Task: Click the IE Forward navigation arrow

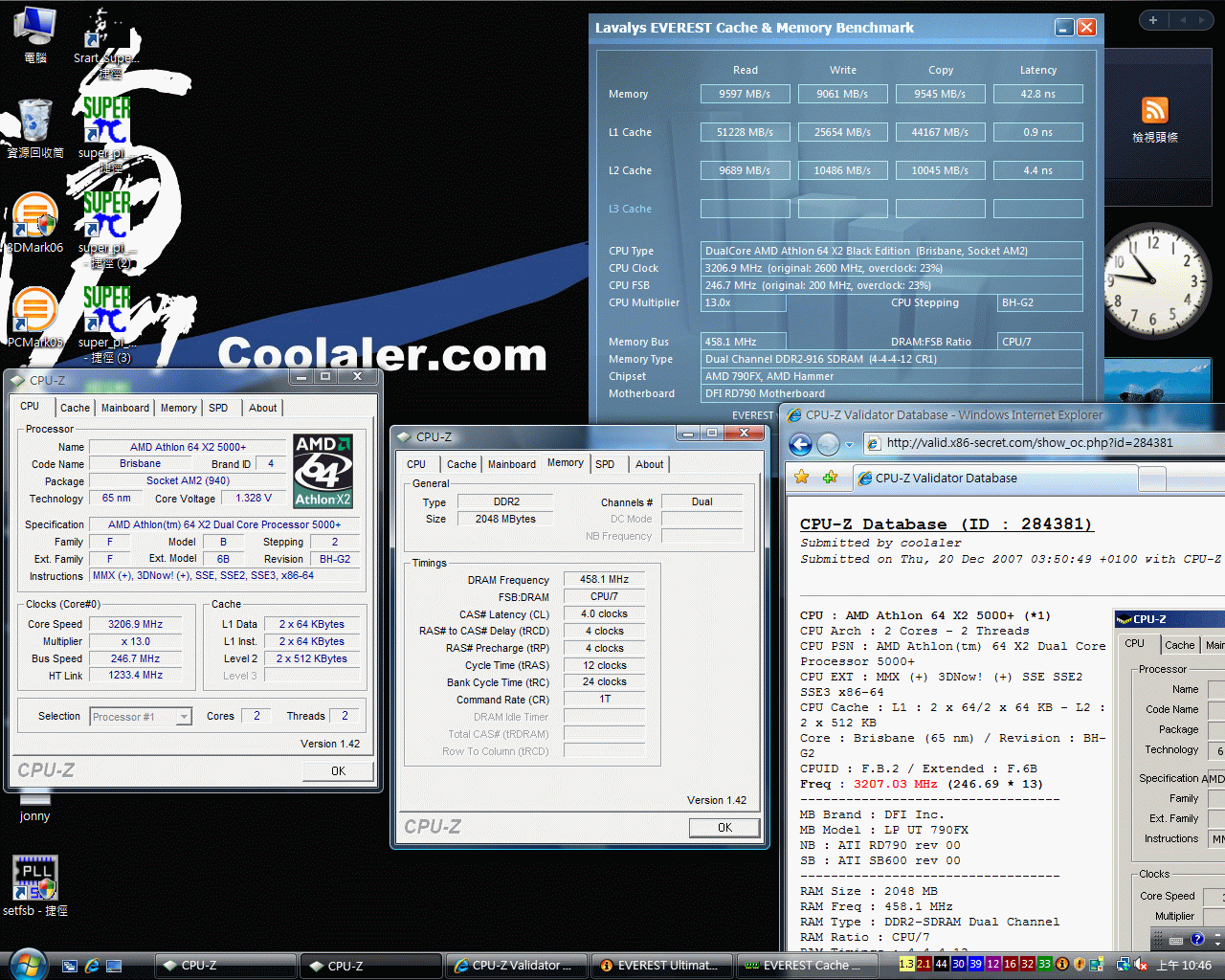Action: pos(829,444)
